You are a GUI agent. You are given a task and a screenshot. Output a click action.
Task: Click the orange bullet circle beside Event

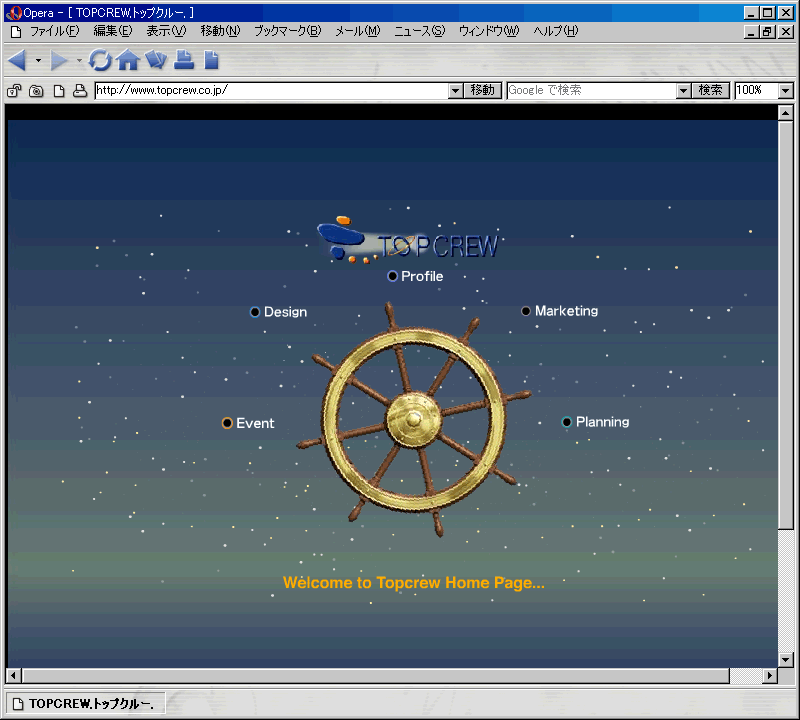tap(228, 423)
